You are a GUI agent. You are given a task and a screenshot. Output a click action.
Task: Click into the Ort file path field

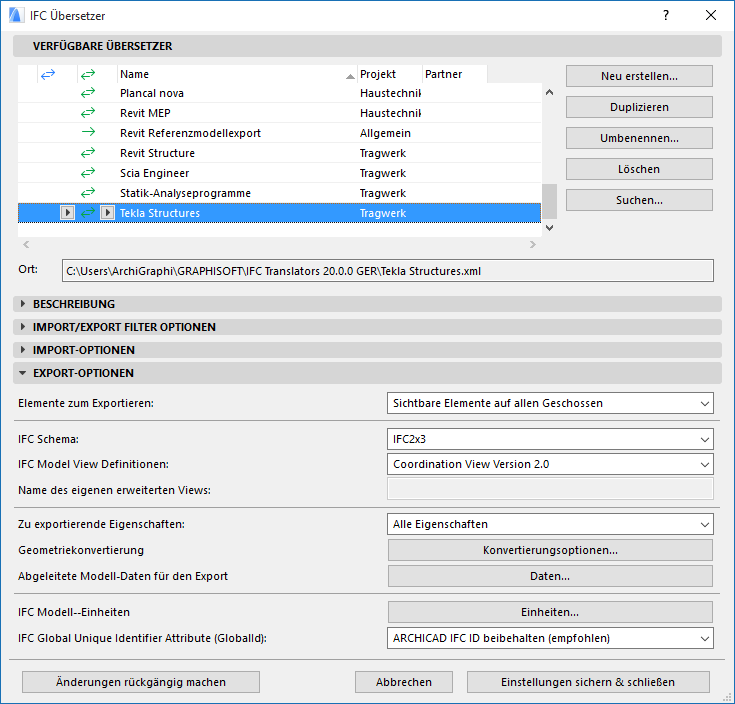click(388, 271)
